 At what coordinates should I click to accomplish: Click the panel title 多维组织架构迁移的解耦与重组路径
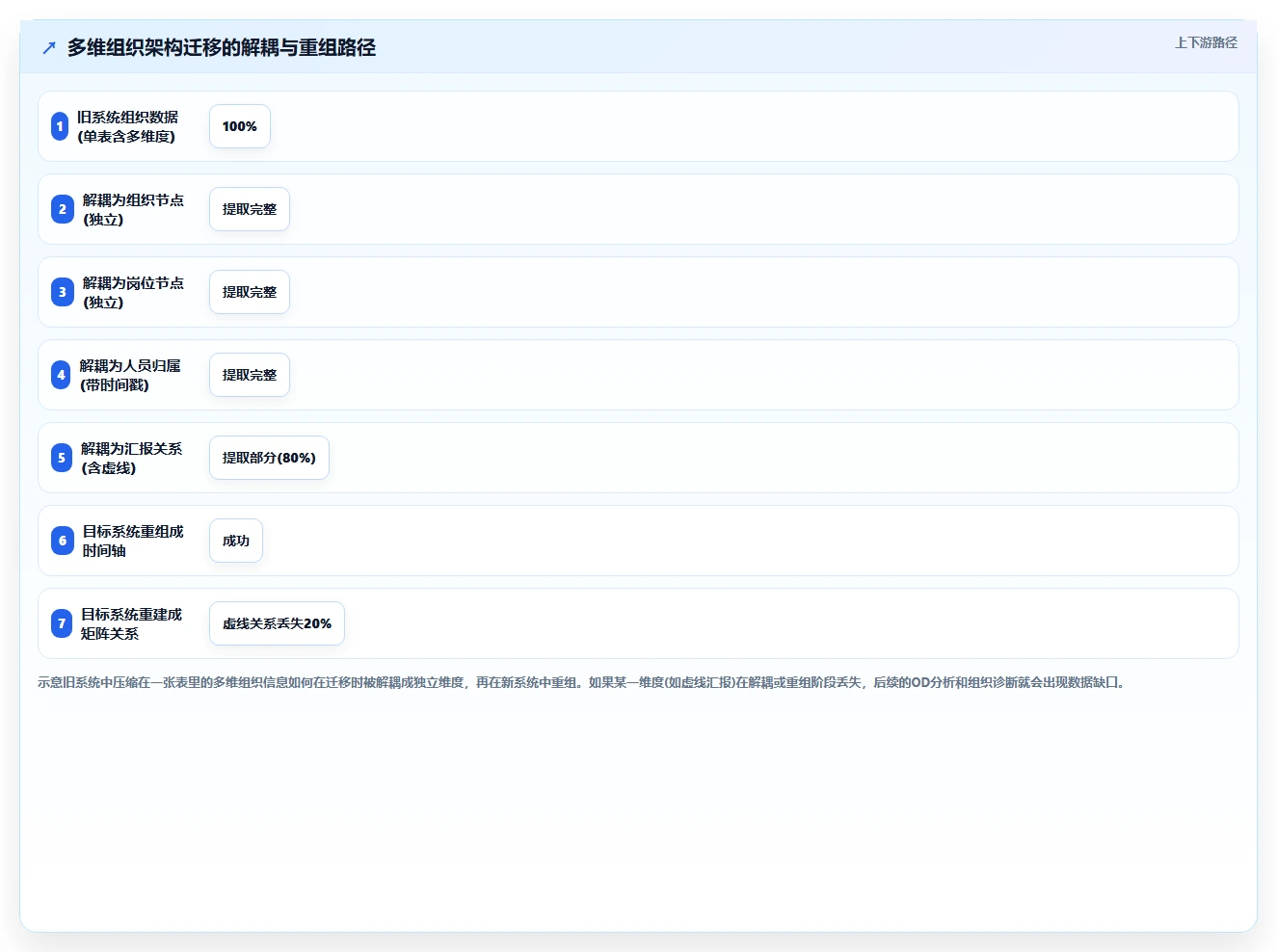click(222, 47)
